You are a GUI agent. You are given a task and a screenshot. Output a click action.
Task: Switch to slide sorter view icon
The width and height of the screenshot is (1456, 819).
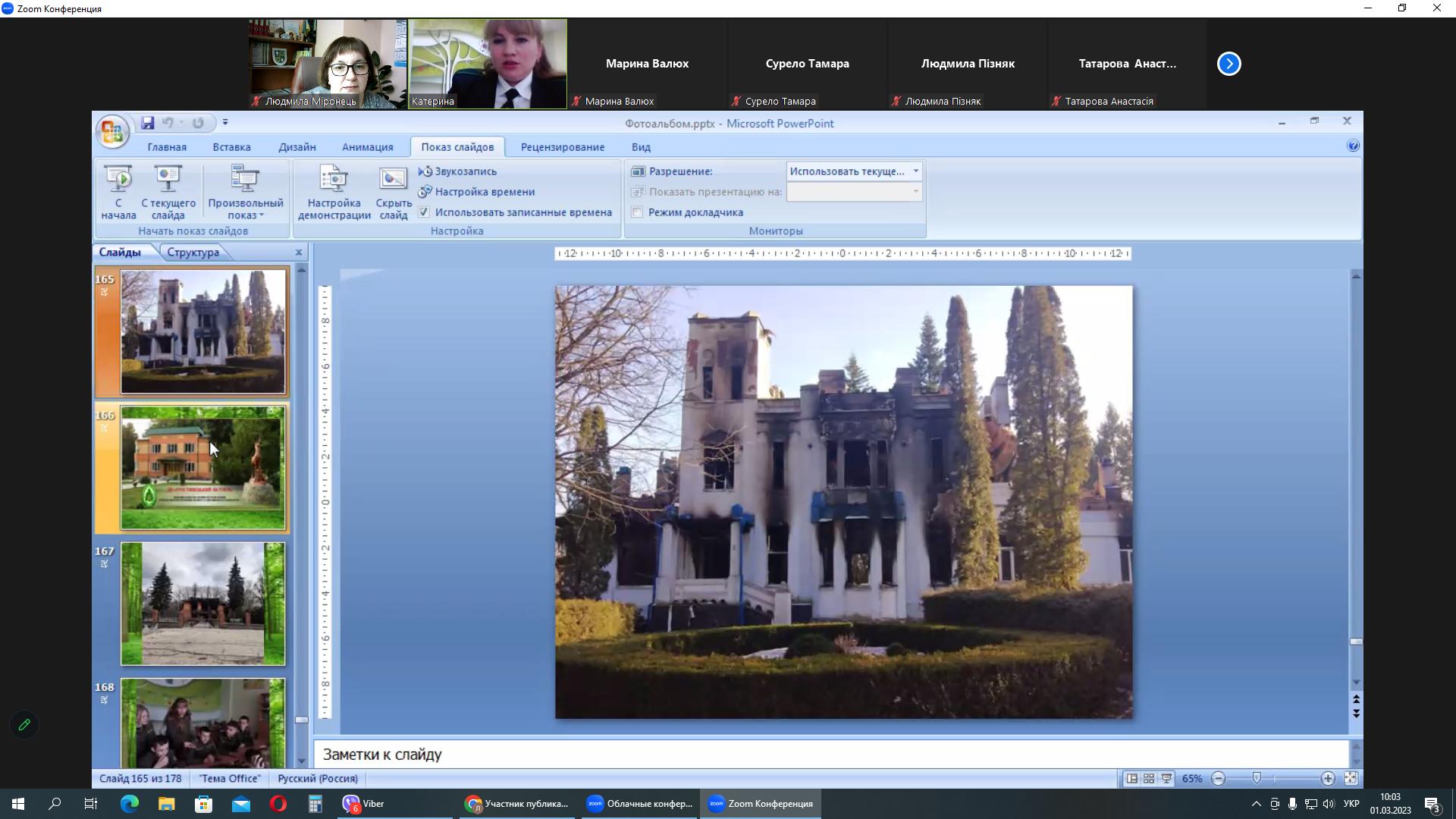tap(1149, 779)
